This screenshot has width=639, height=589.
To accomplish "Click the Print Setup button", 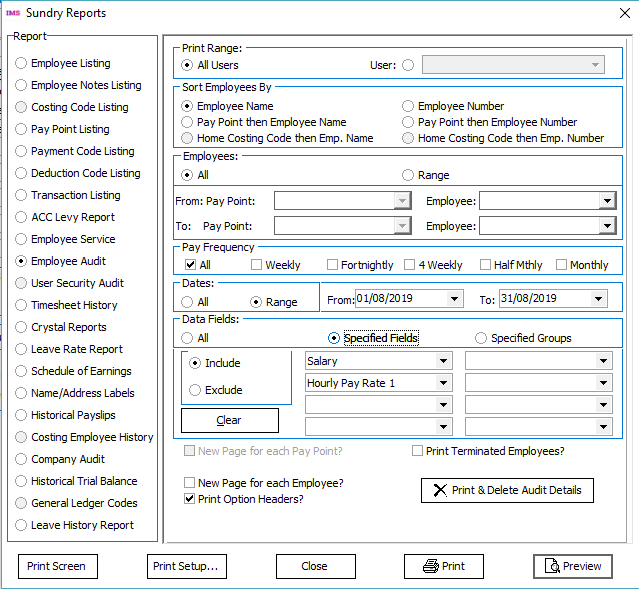I will [x=186, y=566].
